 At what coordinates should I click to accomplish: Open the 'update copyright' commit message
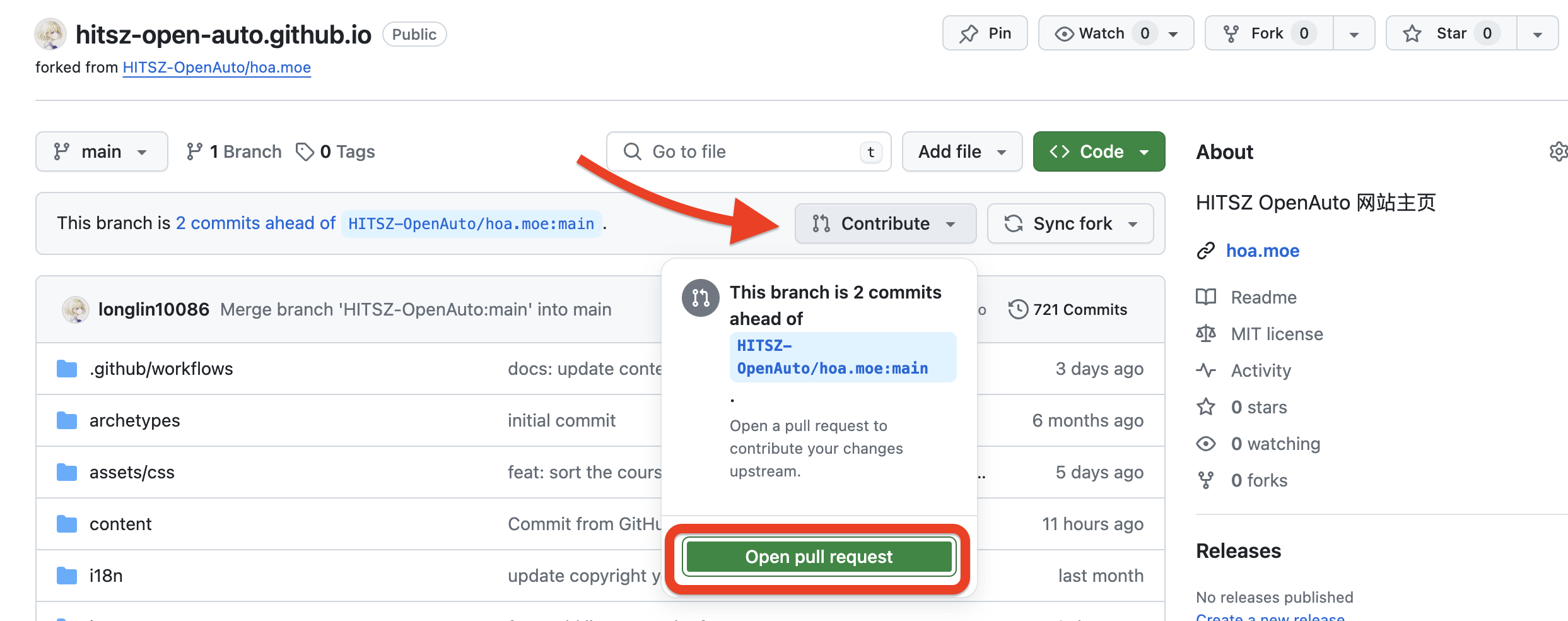584,576
